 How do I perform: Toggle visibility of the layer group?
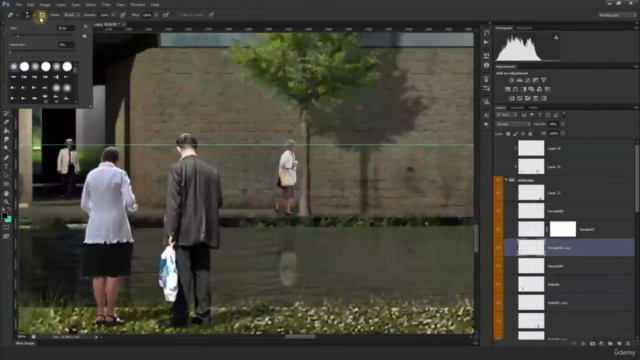498,180
